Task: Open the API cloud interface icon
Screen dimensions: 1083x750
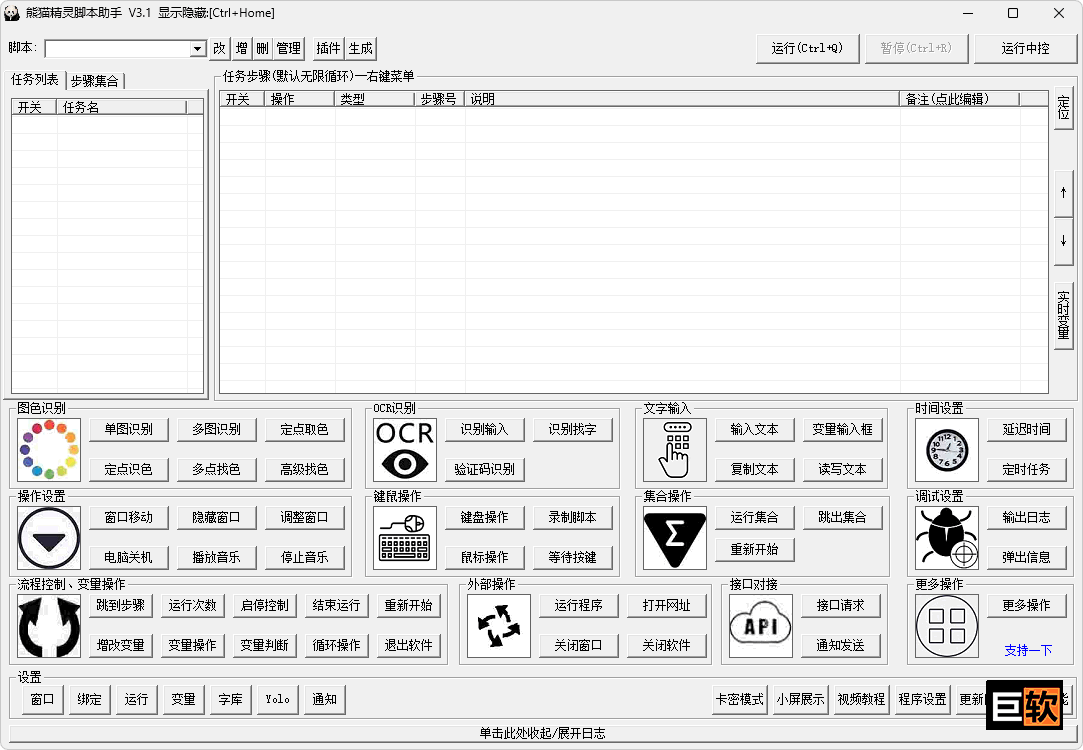Action: click(x=760, y=626)
